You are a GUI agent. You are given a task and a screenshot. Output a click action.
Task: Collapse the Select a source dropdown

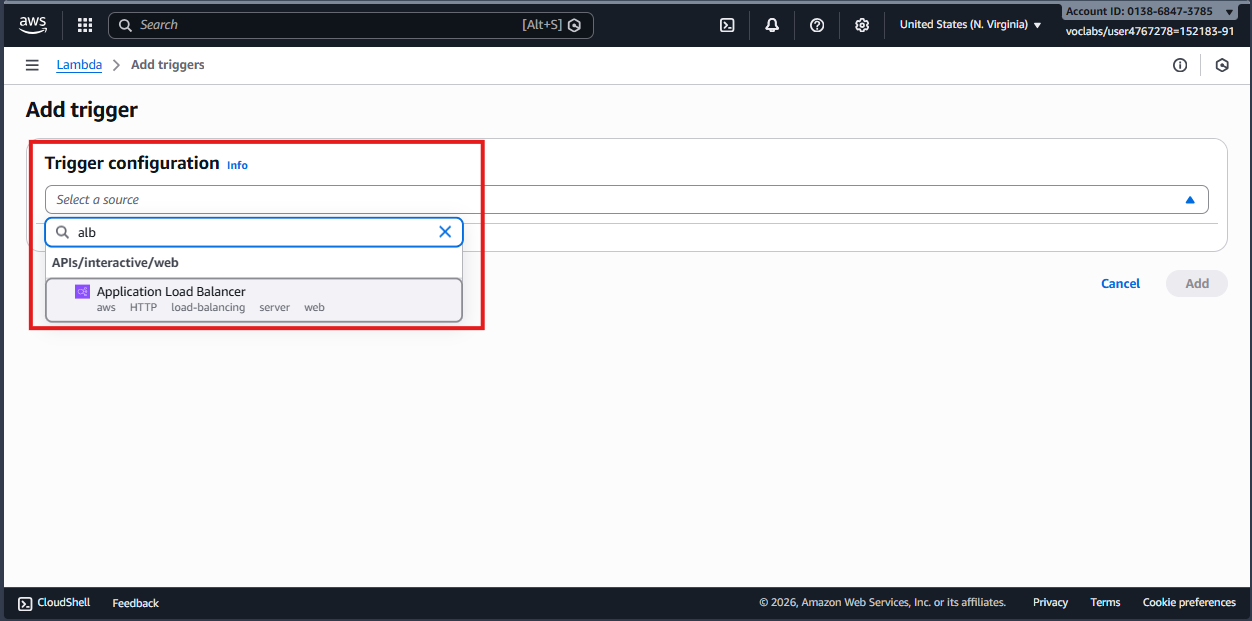click(1189, 200)
